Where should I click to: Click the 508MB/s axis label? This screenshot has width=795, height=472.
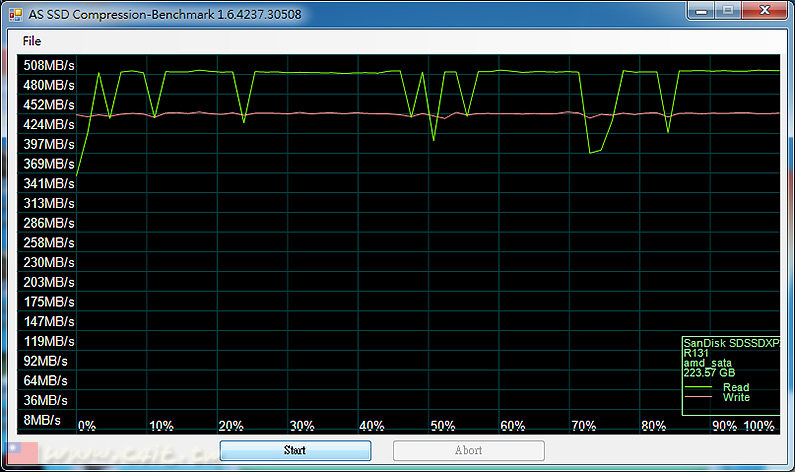(x=49, y=65)
